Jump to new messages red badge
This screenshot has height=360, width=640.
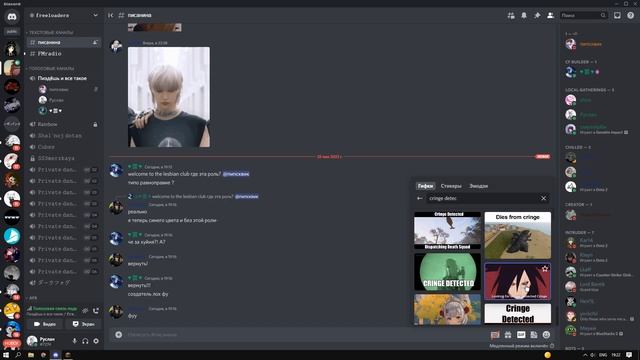[542, 156]
